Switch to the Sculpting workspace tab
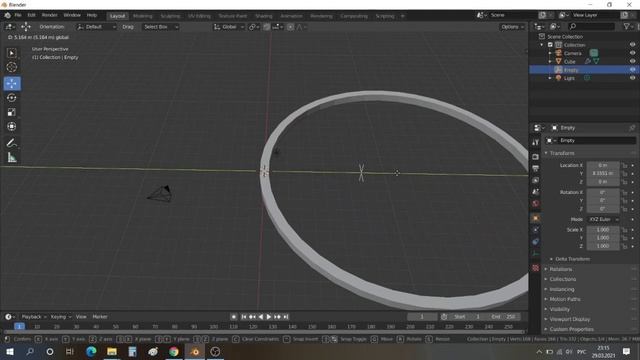Viewport: 640px width, 360px height. click(170, 16)
